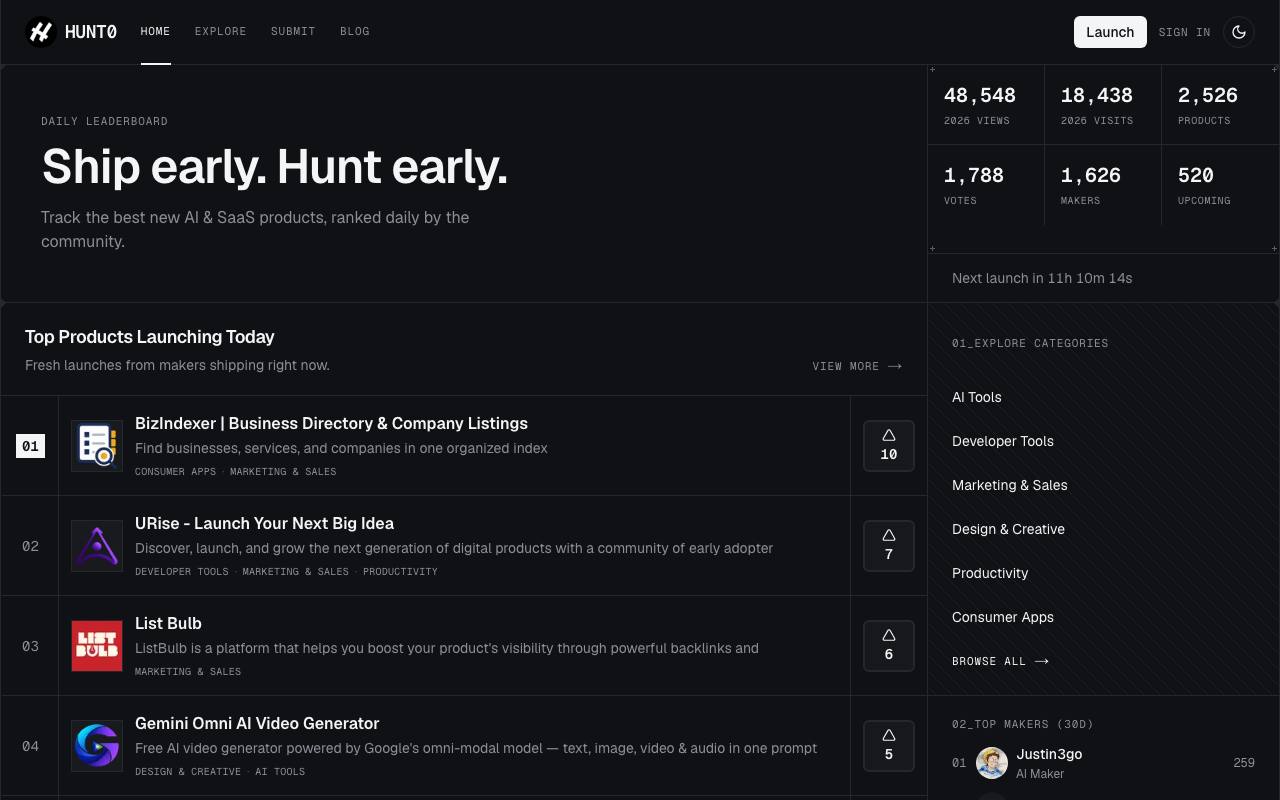Select the Consumer Apps category
This screenshot has width=1280, height=800.
click(x=1003, y=617)
